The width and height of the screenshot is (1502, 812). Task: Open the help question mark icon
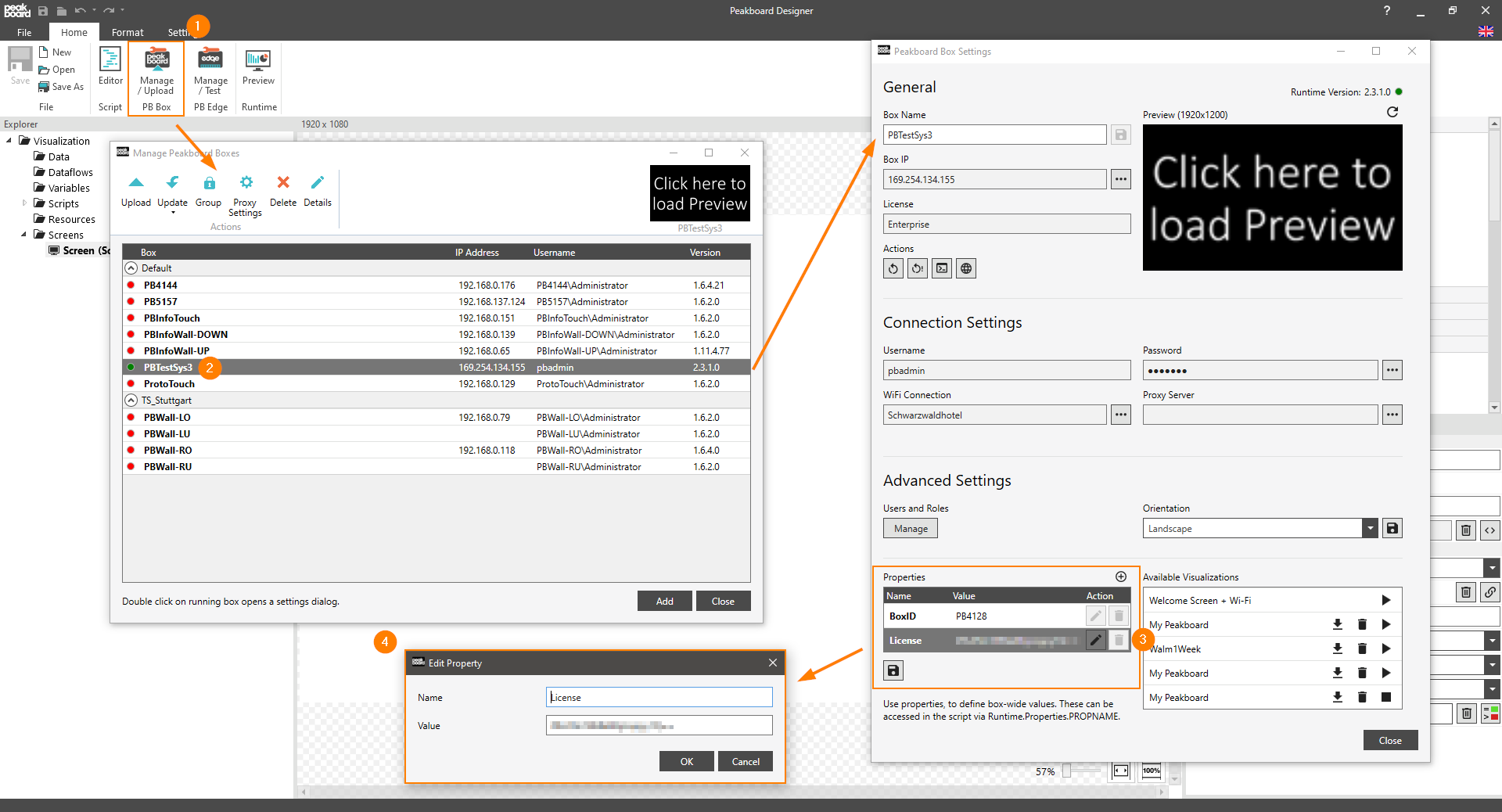1387,10
